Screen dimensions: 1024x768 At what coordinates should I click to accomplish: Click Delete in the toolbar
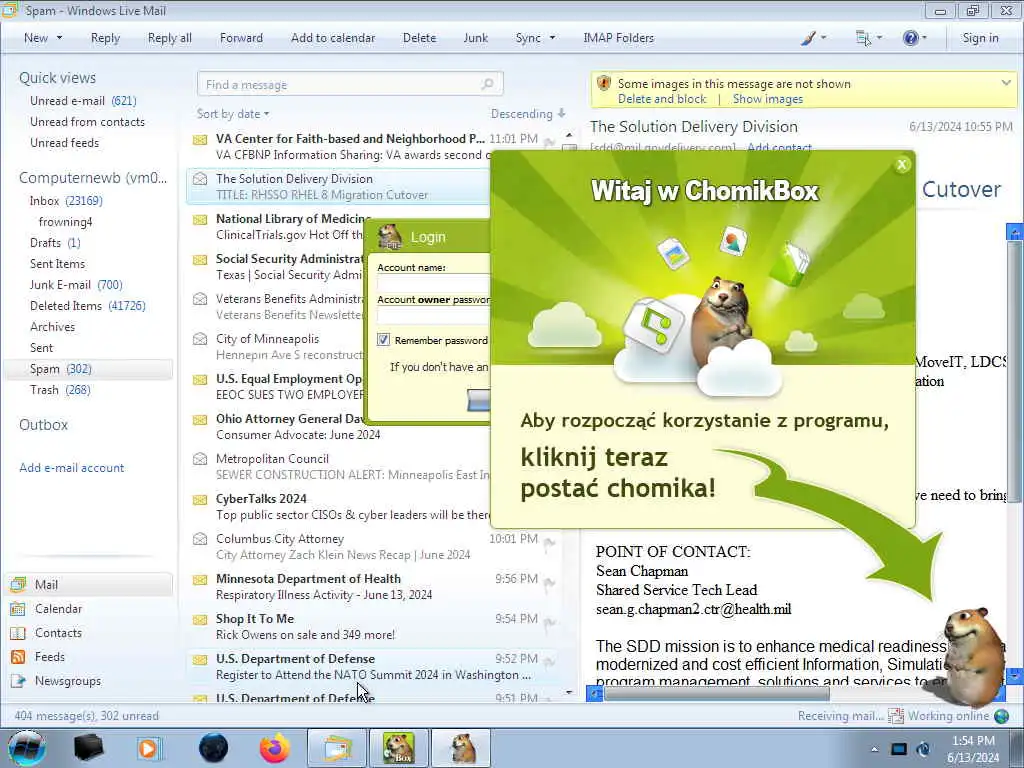[x=419, y=38]
